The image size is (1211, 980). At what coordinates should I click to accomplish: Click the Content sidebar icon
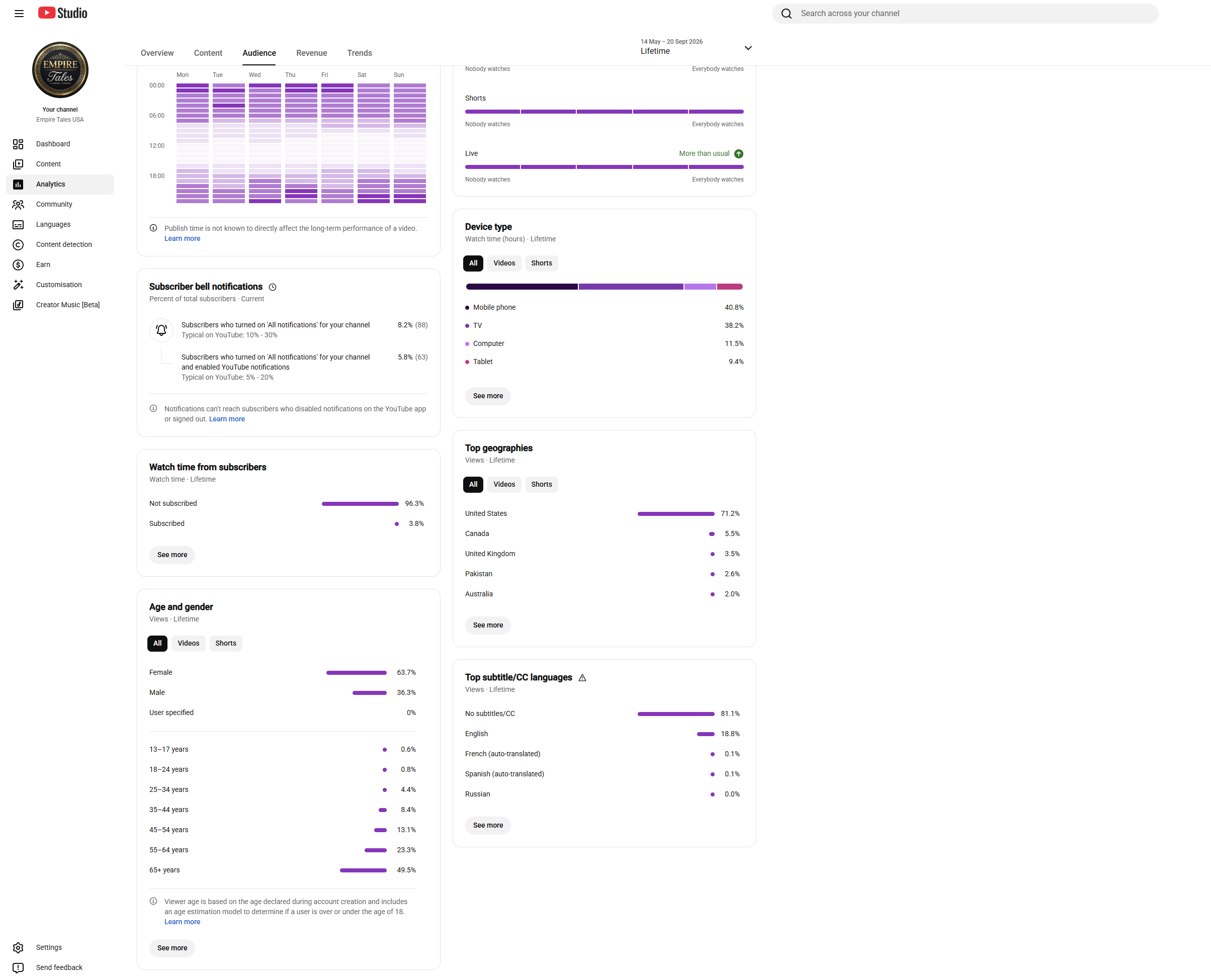coord(18,164)
